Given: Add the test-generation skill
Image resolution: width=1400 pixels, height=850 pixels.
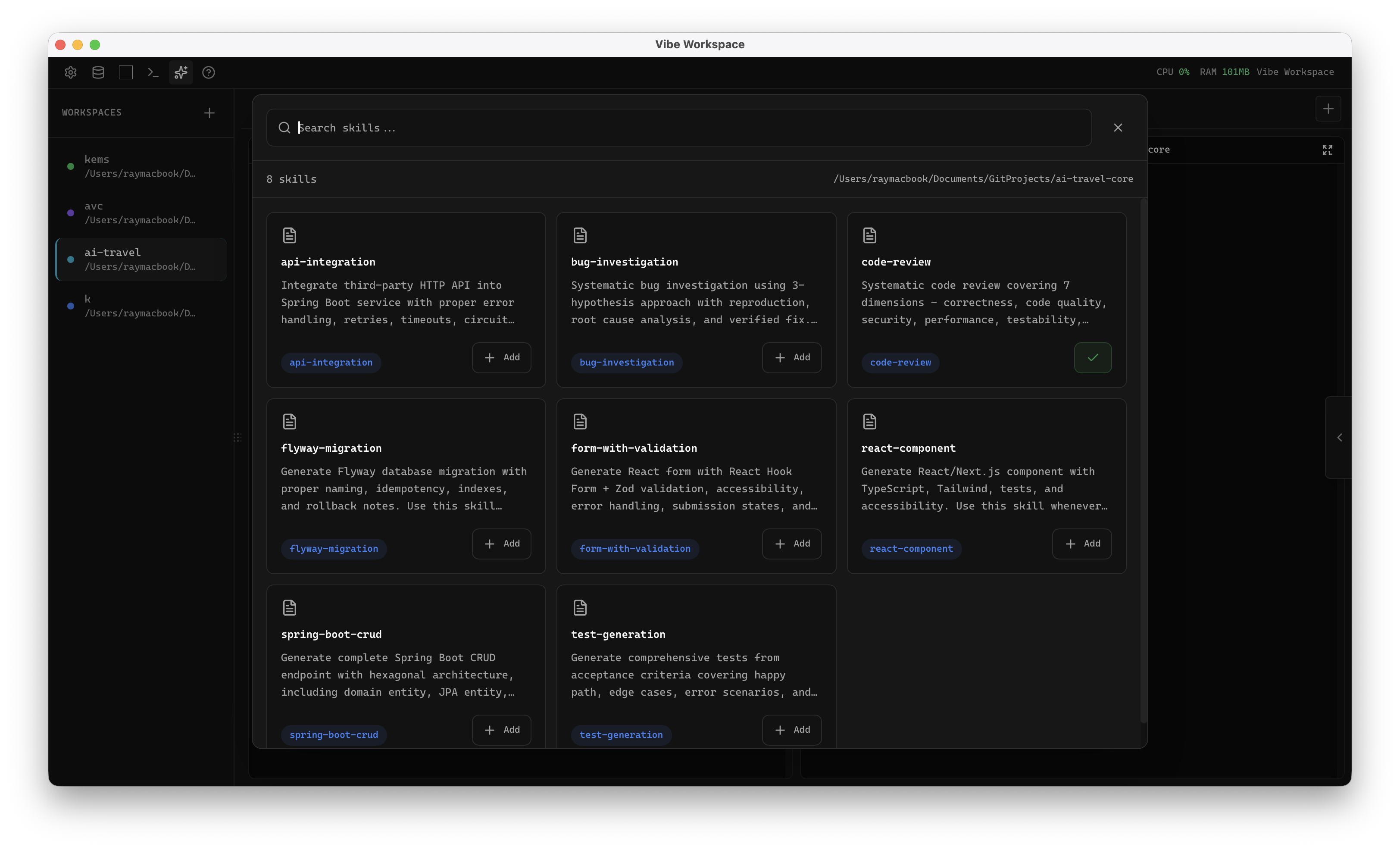Looking at the screenshot, I should coord(791,730).
